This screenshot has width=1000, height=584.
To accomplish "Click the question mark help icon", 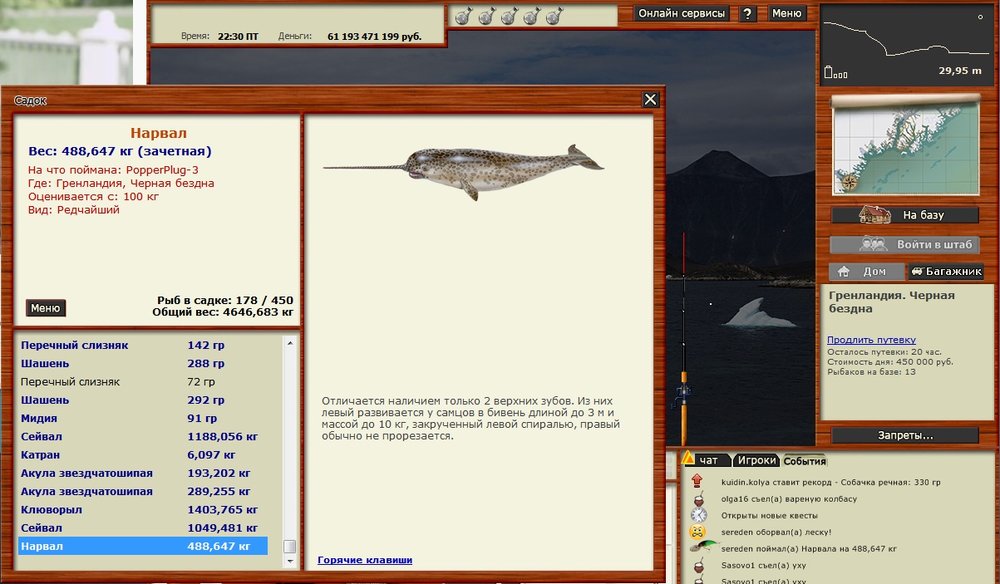I will (x=747, y=14).
